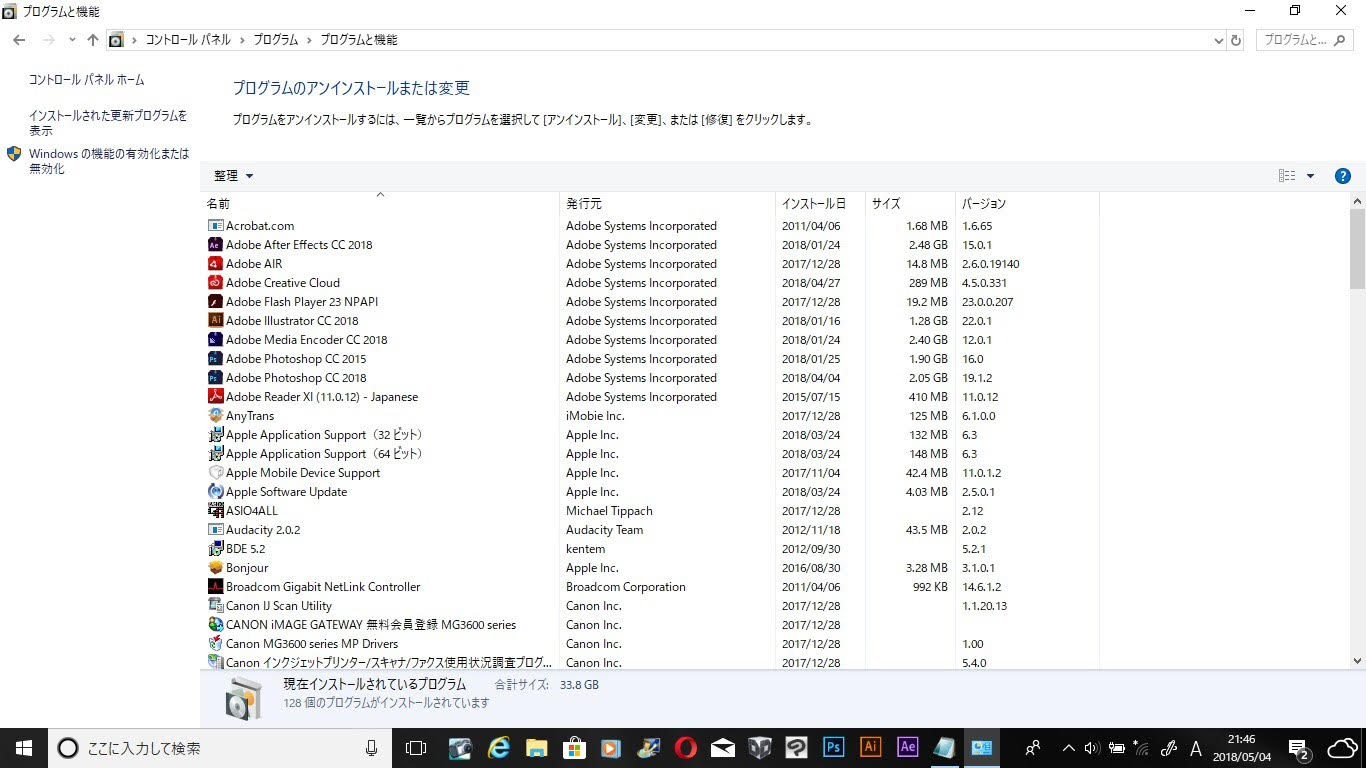Image resolution: width=1366 pixels, height=768 pixels.
Task: Click the Adobe Flash Player 23 NPAPI icon
Action: click(x=215, y=302)
